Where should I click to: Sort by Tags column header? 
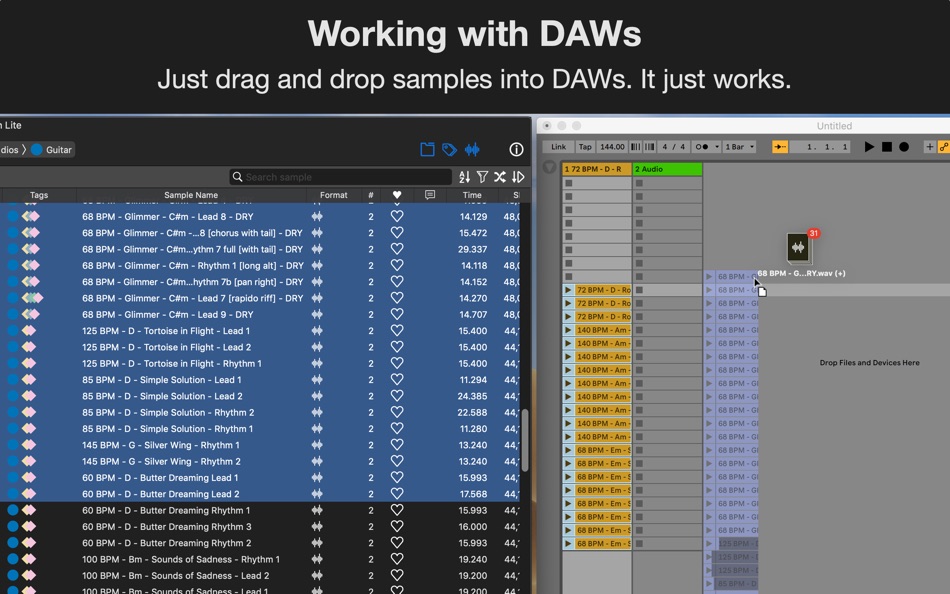pyautogui.click(x=39, y=195)
